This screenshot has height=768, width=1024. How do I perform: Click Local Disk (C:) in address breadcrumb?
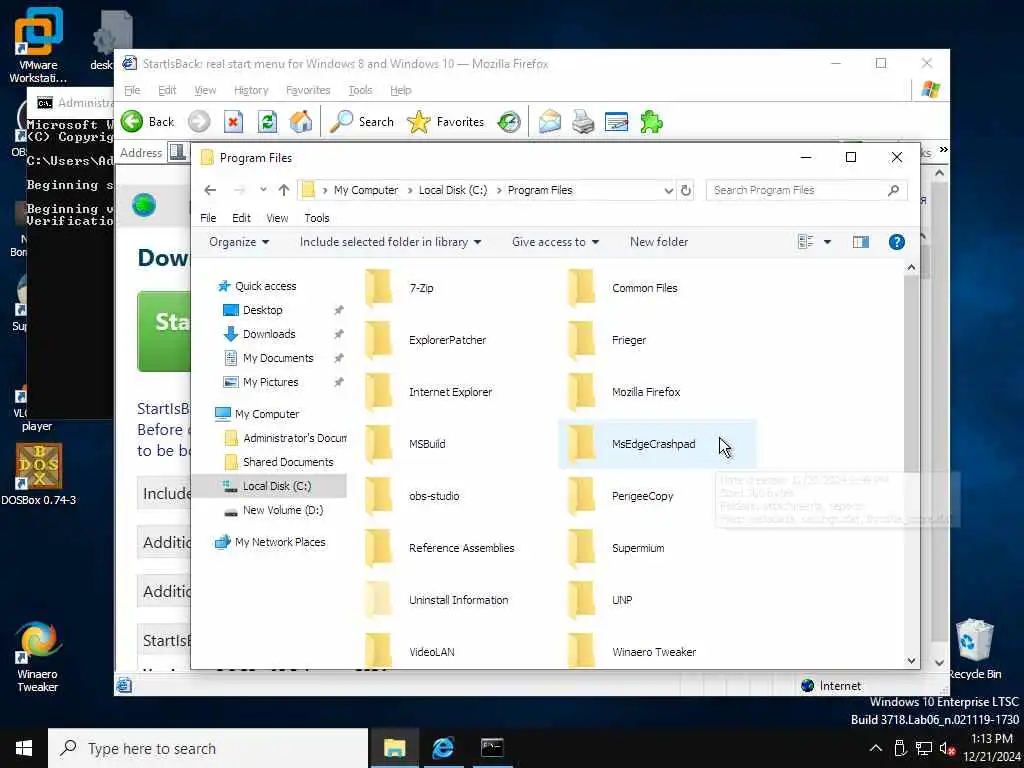[453, 190]
